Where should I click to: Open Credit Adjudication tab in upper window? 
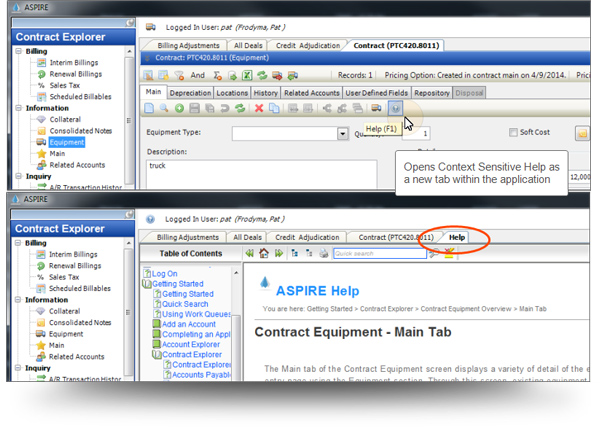pyautogui.click(x=308, y=46)
